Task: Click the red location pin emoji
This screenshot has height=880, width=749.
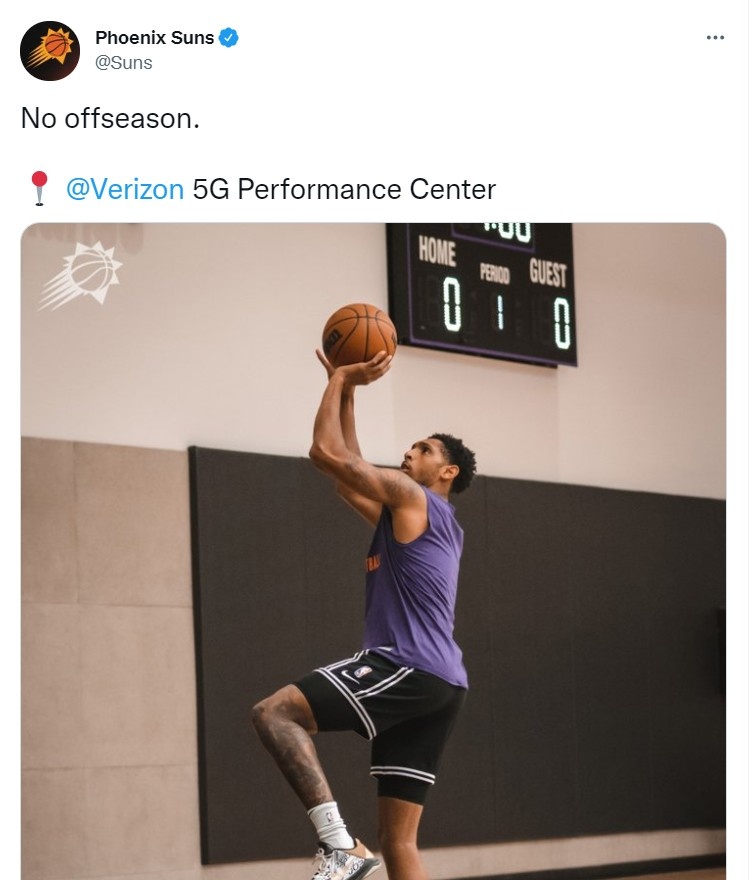Action: coord(39,188)
